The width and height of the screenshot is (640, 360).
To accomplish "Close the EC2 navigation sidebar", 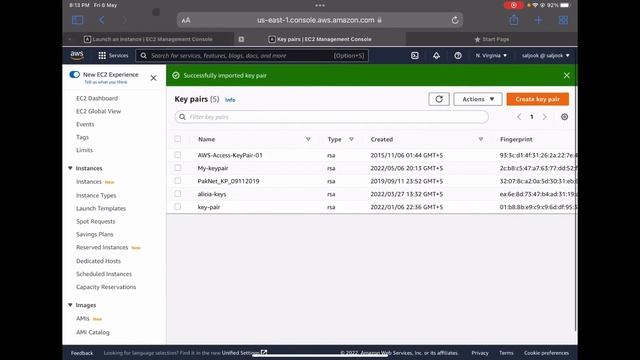I will (x=153, y=78).
